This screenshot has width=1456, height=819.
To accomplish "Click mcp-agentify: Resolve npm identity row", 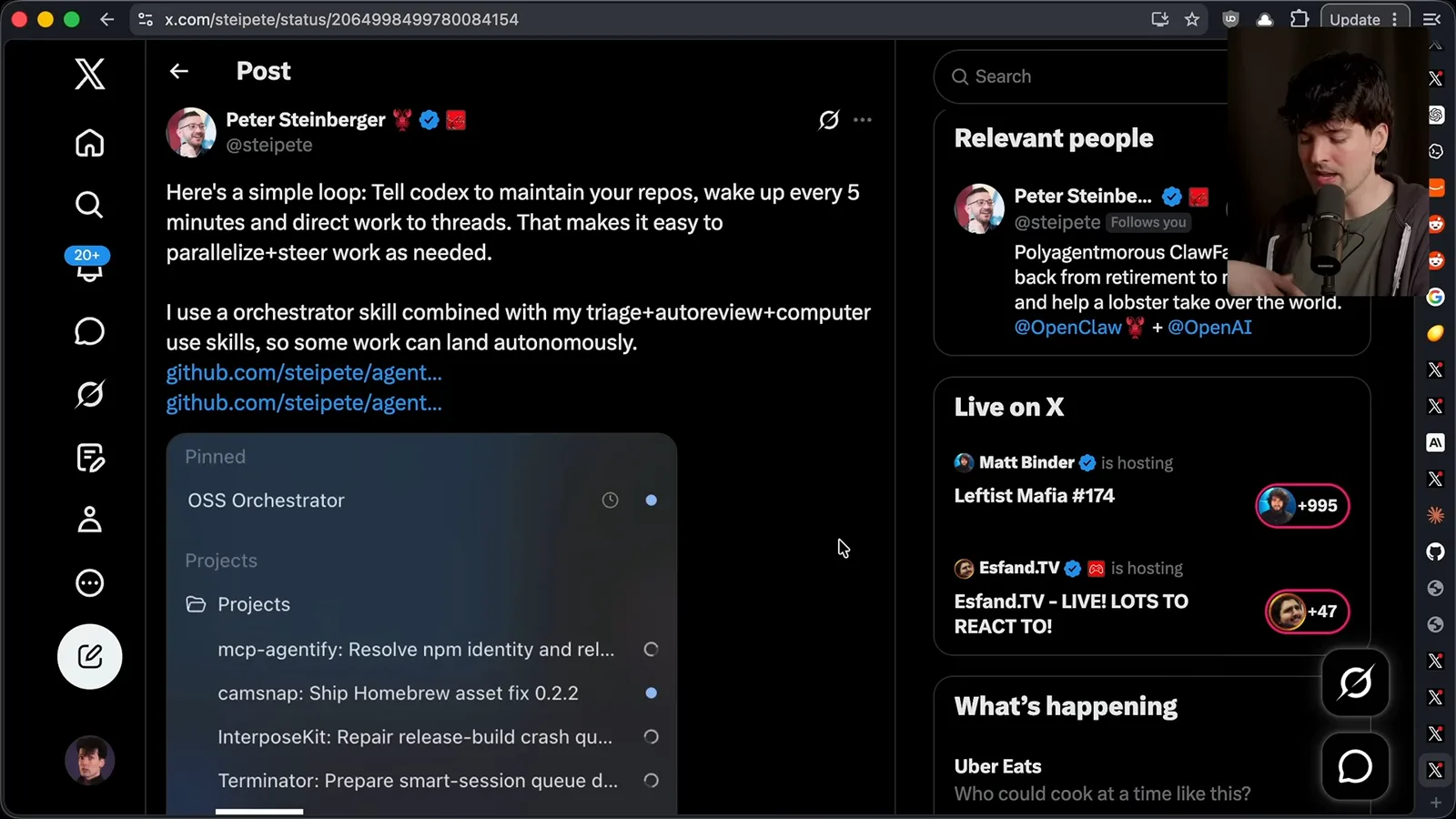I will tap(421, 650).
